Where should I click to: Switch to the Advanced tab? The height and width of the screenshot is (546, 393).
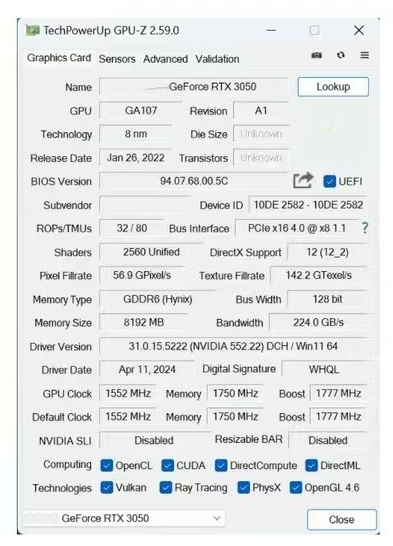pos(165,59)
